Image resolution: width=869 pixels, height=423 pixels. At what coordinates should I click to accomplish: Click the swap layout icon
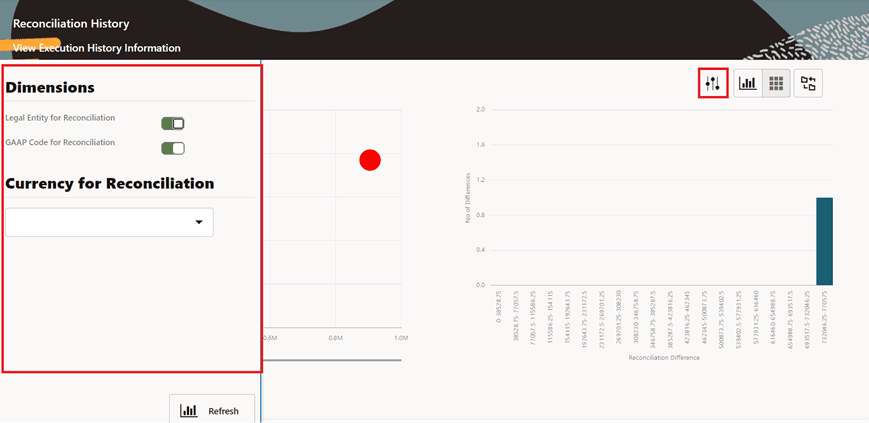pyautogui.click(x=808, y=84)
